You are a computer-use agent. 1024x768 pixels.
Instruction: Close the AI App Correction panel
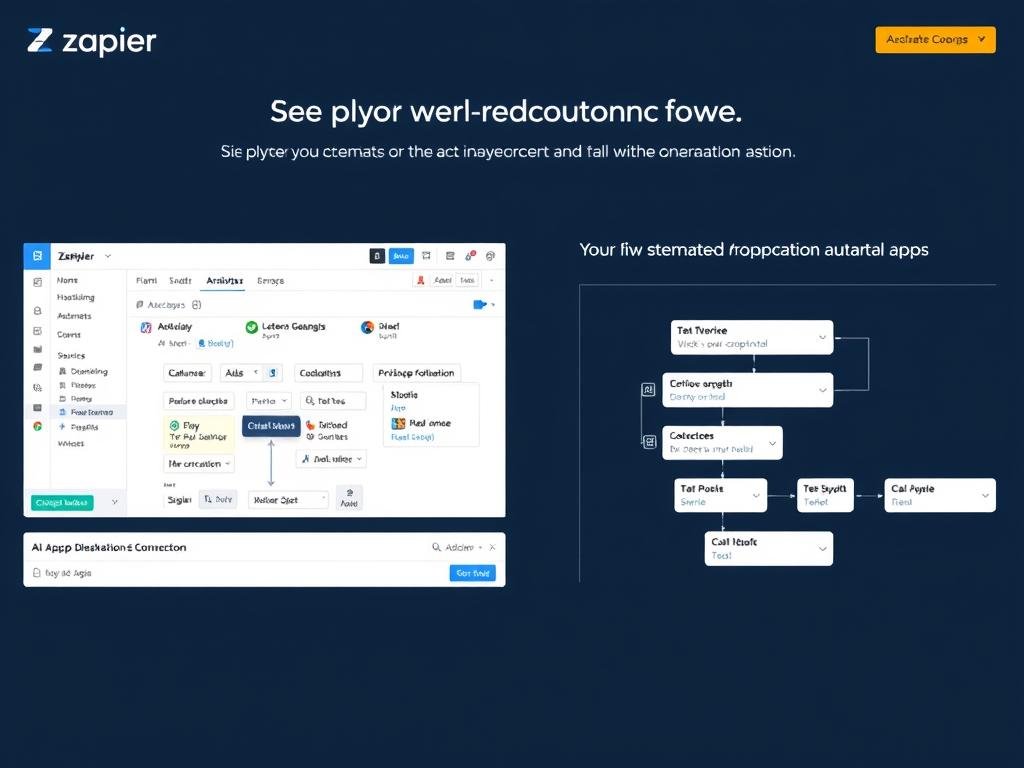[x=492, y=547]
